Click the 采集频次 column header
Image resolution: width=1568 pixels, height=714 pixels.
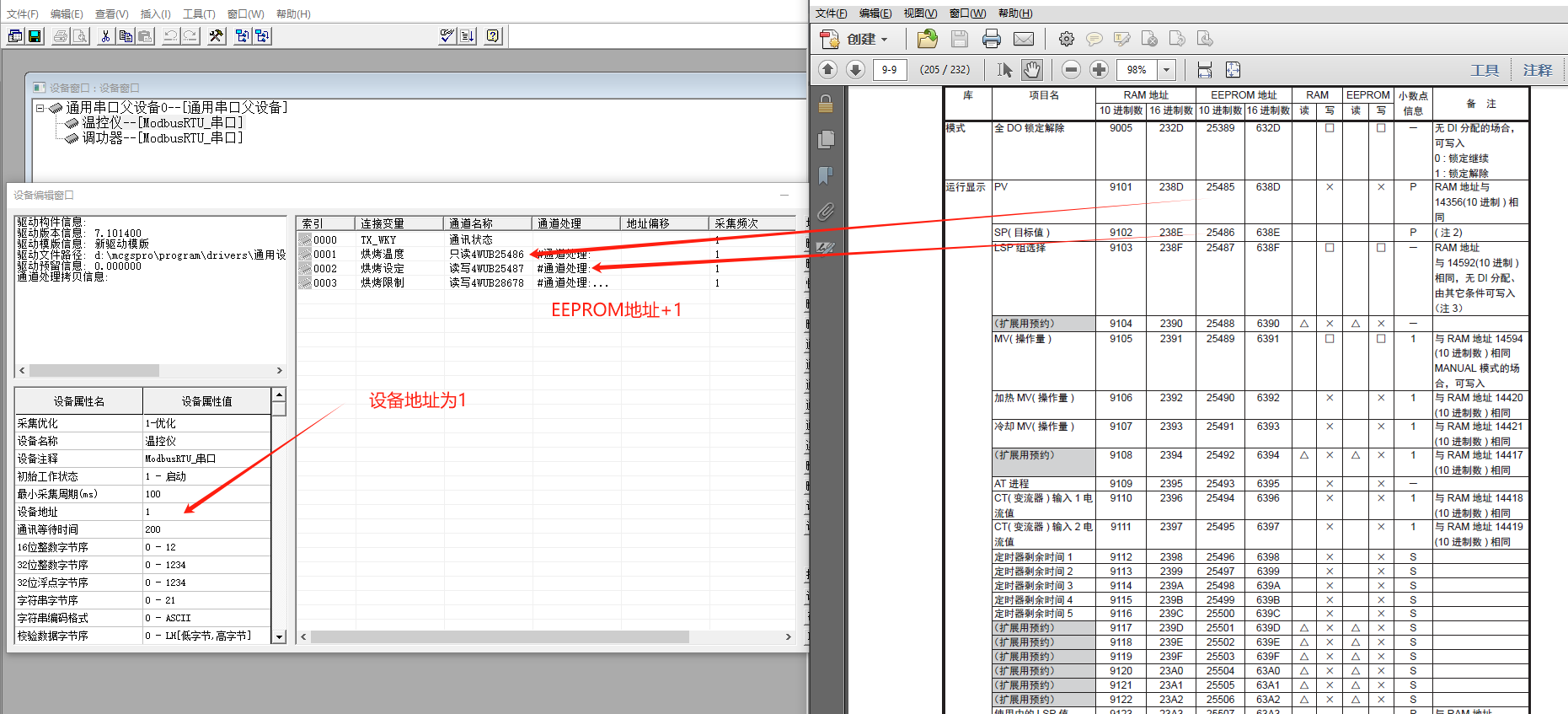(x=752, y=223)
